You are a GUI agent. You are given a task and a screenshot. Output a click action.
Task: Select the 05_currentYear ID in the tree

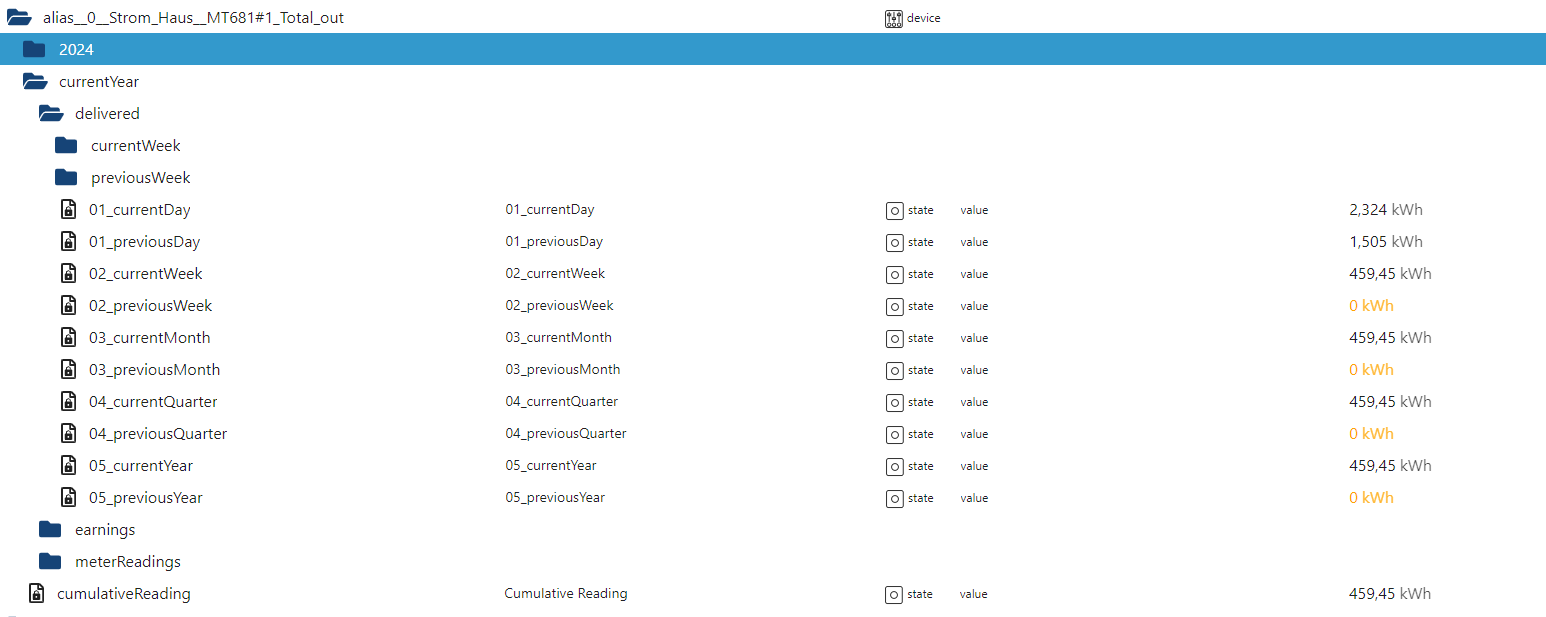point(141,466)
